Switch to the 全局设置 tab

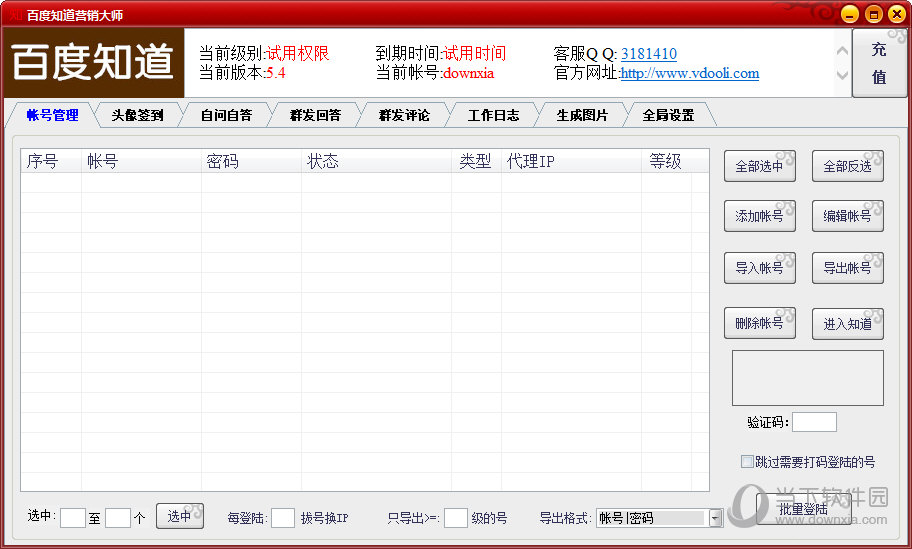[x=668, y=115]
